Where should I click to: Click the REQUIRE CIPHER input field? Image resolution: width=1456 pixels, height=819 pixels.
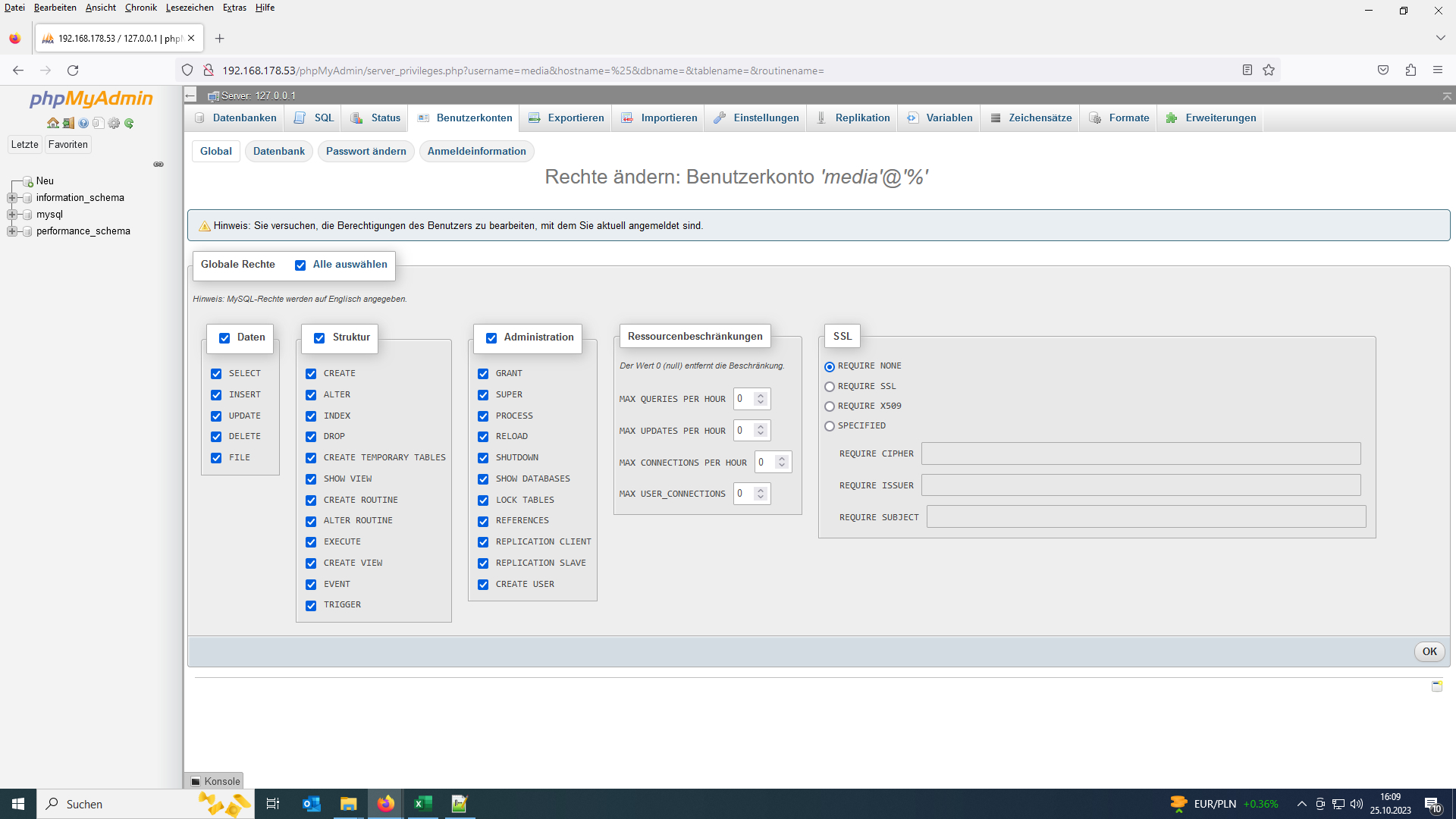point(1141,453)
